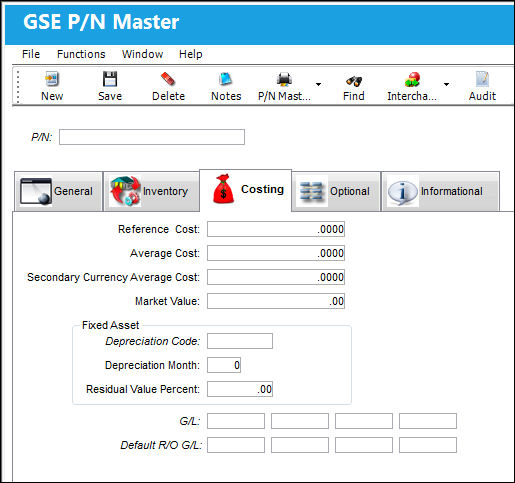Open the Interchangeable toolbar icon

pyautogui.click(x=412, y=79)
